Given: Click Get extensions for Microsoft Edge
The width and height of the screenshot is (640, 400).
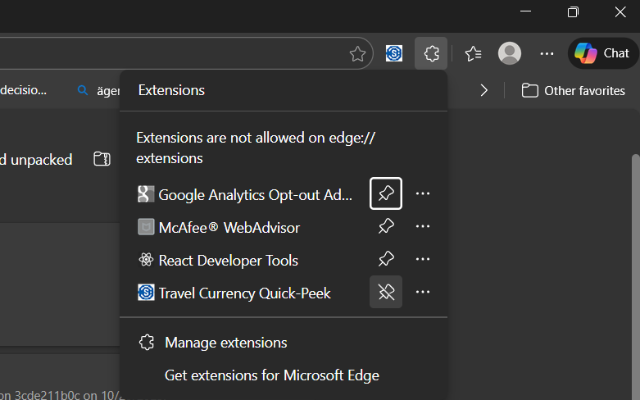Looking at the screenshot, I should pos(271,376).
